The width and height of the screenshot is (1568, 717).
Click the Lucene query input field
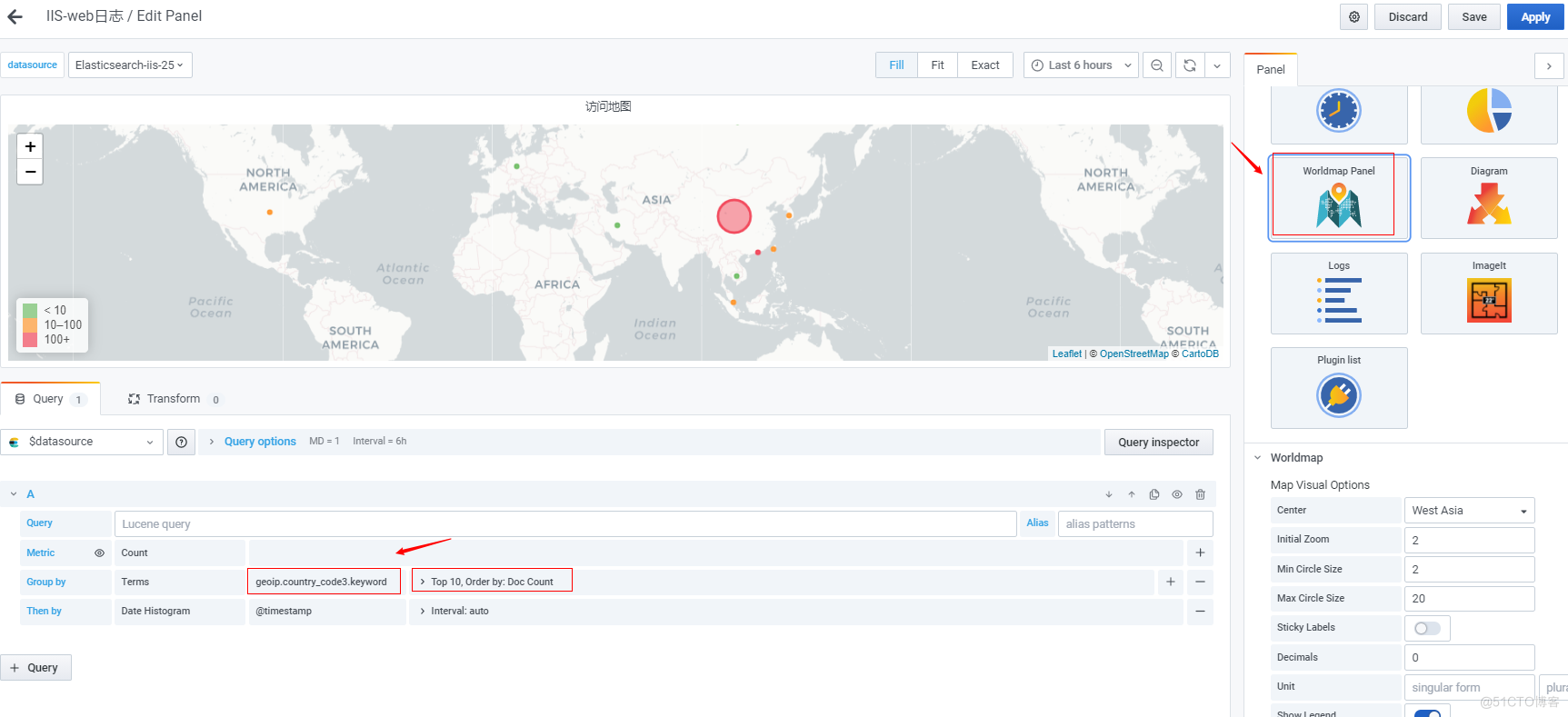565,524
